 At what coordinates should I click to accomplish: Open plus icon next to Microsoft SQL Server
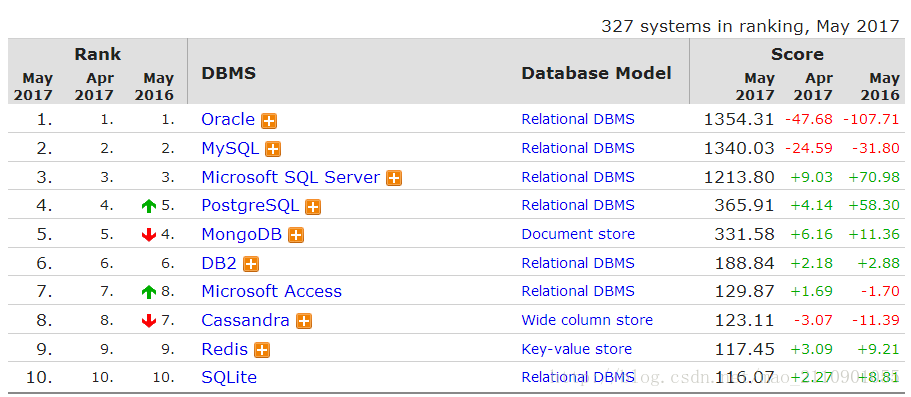(394, 178)
